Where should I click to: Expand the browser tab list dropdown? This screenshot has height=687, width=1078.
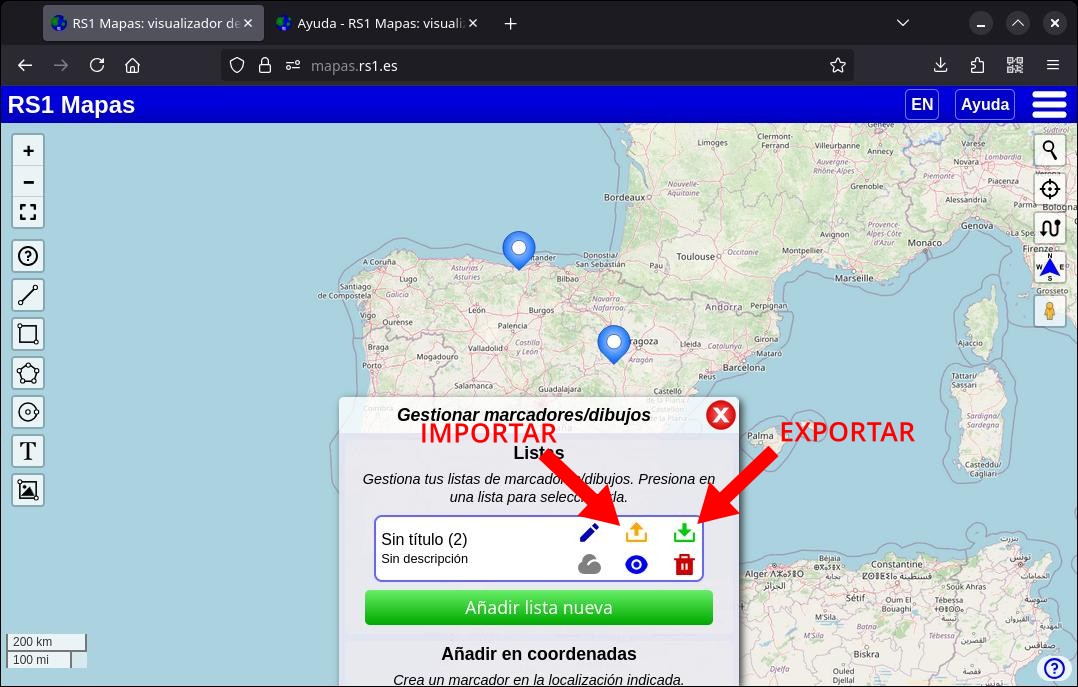pos(903,23)
